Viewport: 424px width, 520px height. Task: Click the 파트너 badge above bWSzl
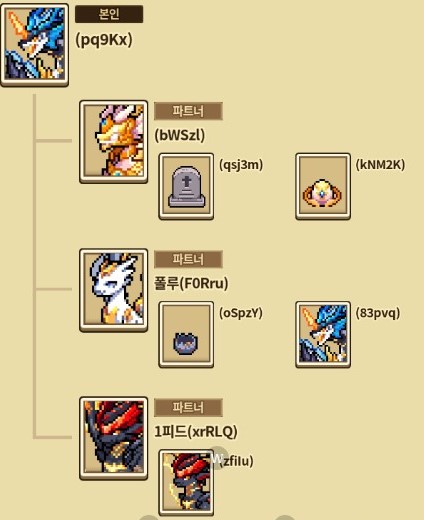pyautogui.click(x=188, y=111)
